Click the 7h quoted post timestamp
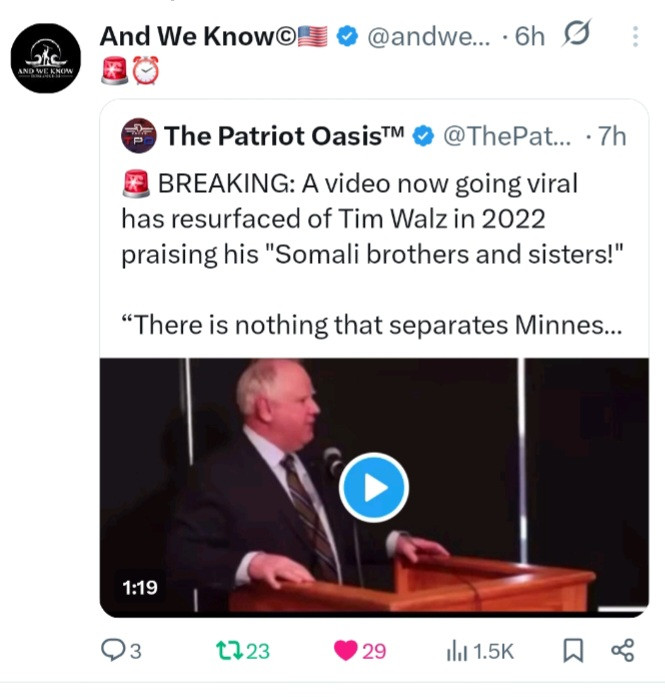 pos(612,136)
